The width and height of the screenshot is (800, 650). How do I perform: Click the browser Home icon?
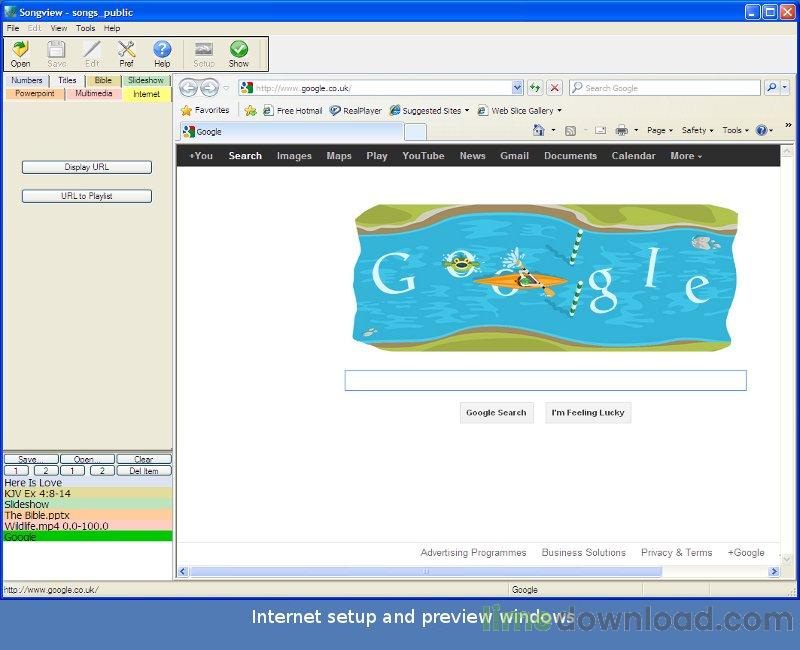click(x=539, y=130)
